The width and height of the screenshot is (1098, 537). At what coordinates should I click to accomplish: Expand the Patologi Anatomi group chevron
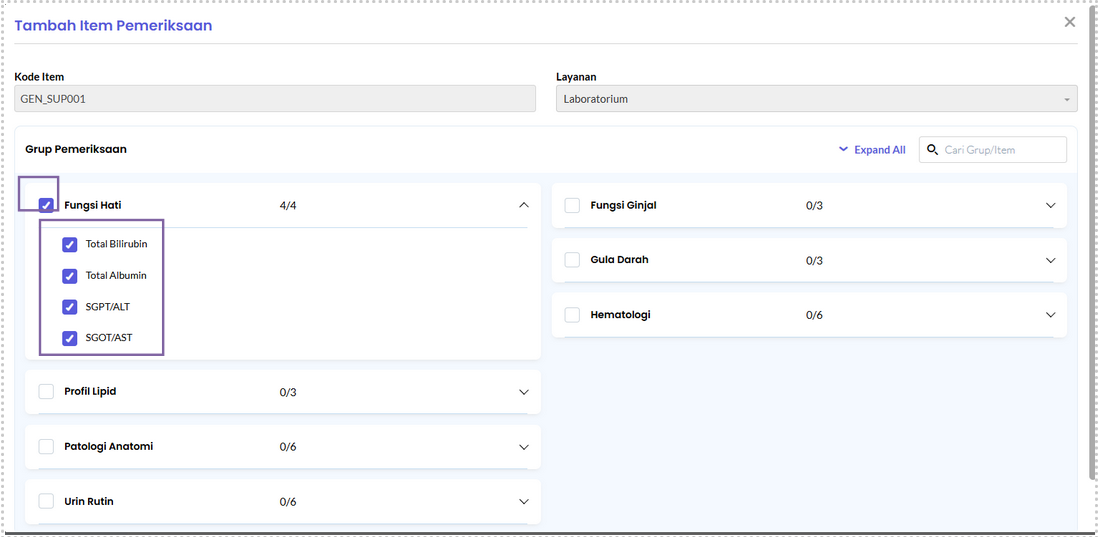[524, 447]
